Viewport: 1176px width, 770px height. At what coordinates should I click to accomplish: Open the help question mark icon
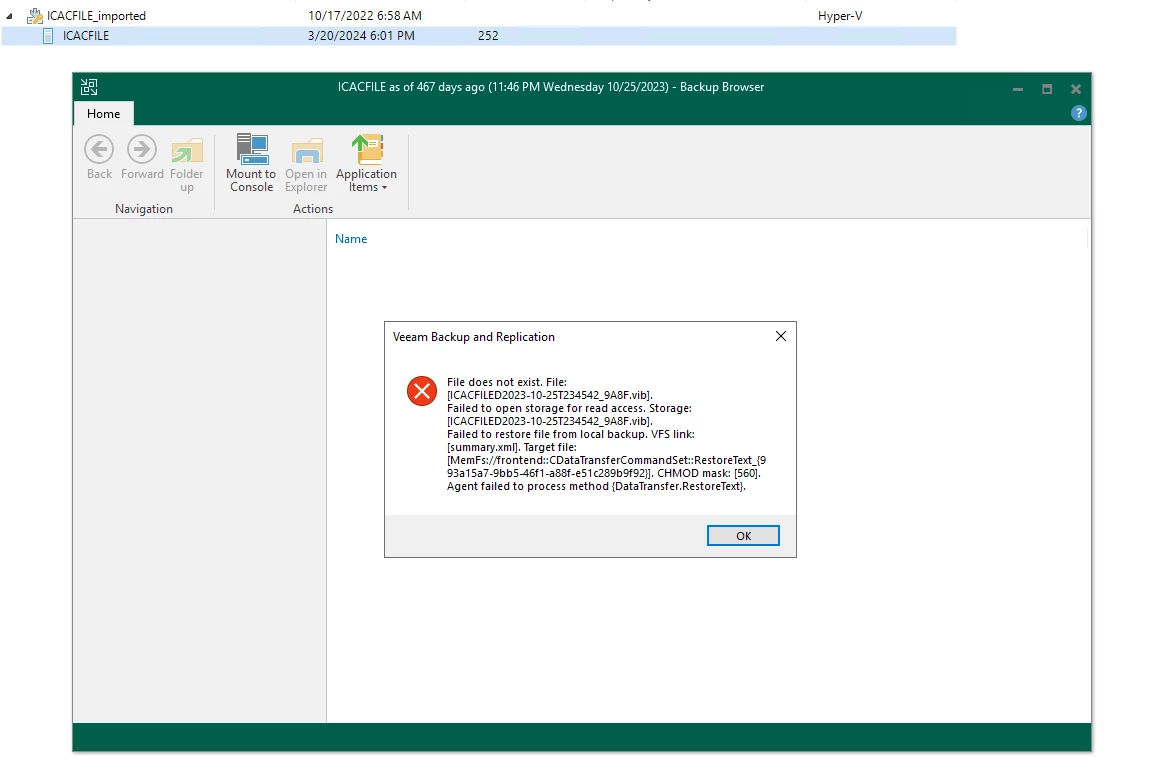coord(1078,113)
